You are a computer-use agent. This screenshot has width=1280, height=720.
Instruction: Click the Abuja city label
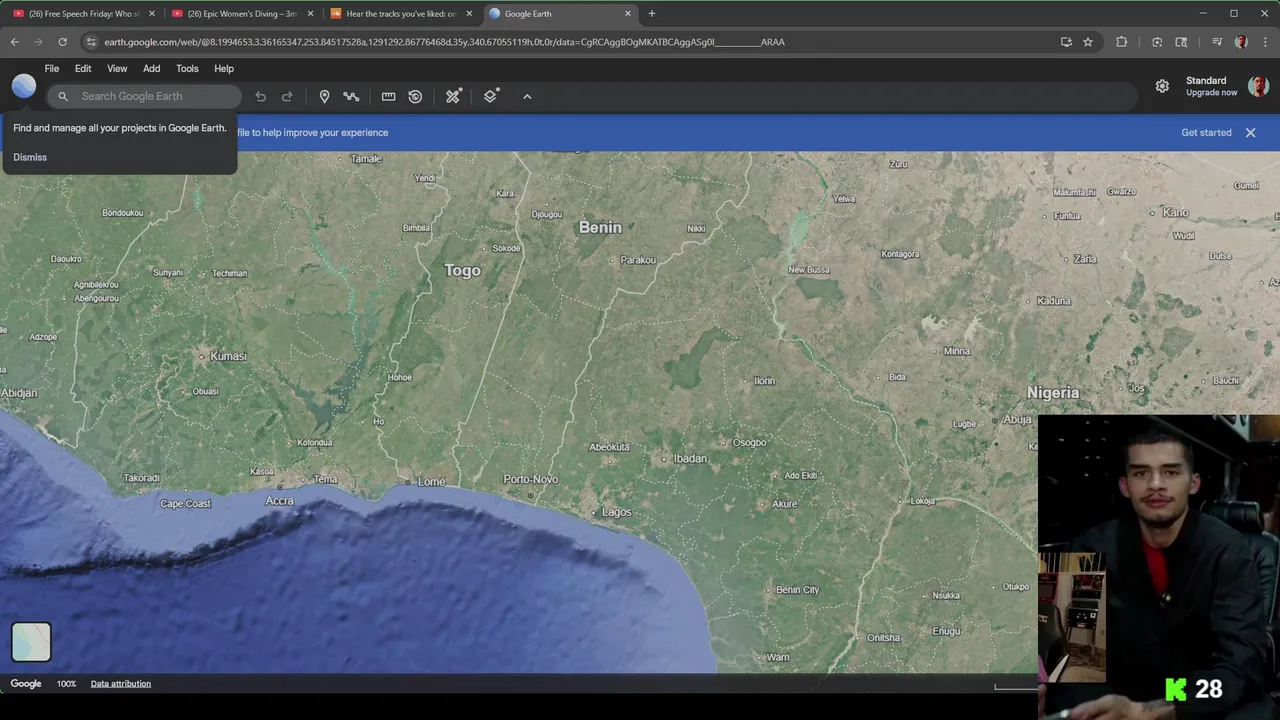[x=1017, y=419]
